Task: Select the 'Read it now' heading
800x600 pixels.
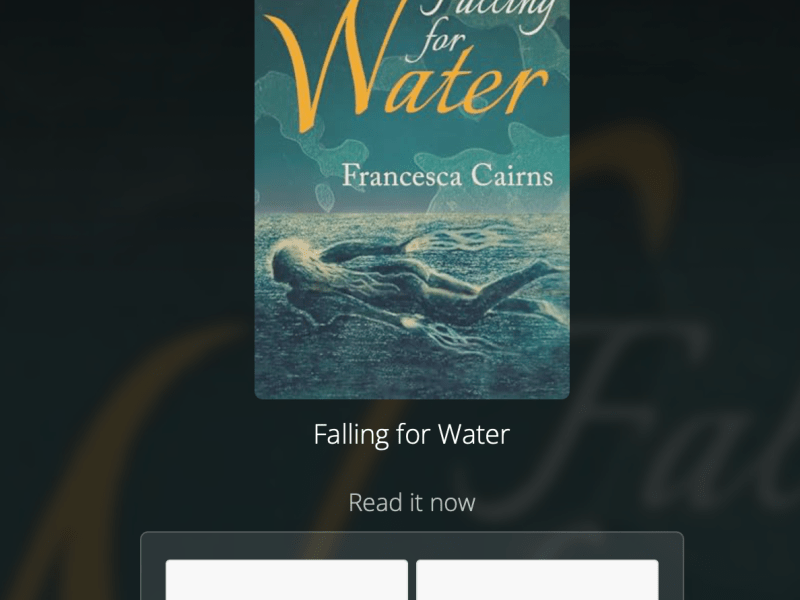Action: [412, 503]
